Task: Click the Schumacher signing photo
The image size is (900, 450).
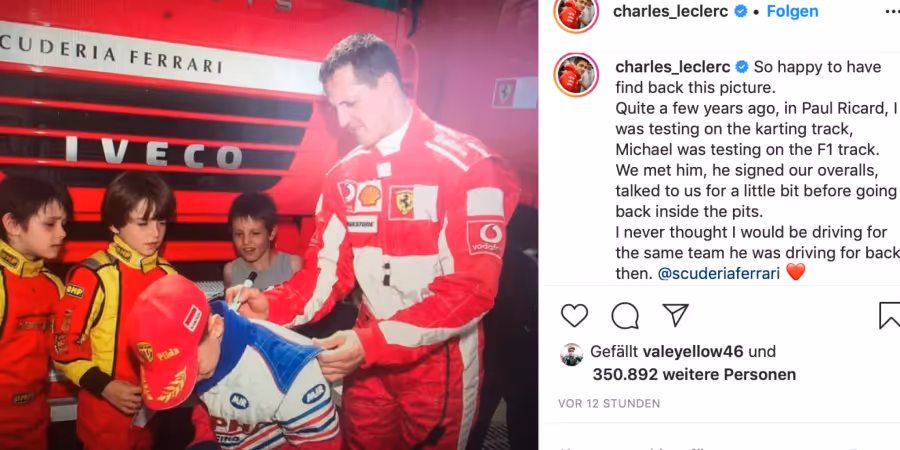Action: coord(269,225)
